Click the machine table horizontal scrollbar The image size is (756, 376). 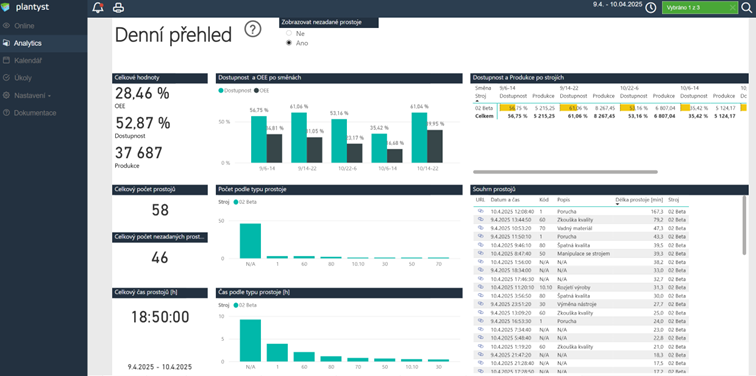[565, 172]
